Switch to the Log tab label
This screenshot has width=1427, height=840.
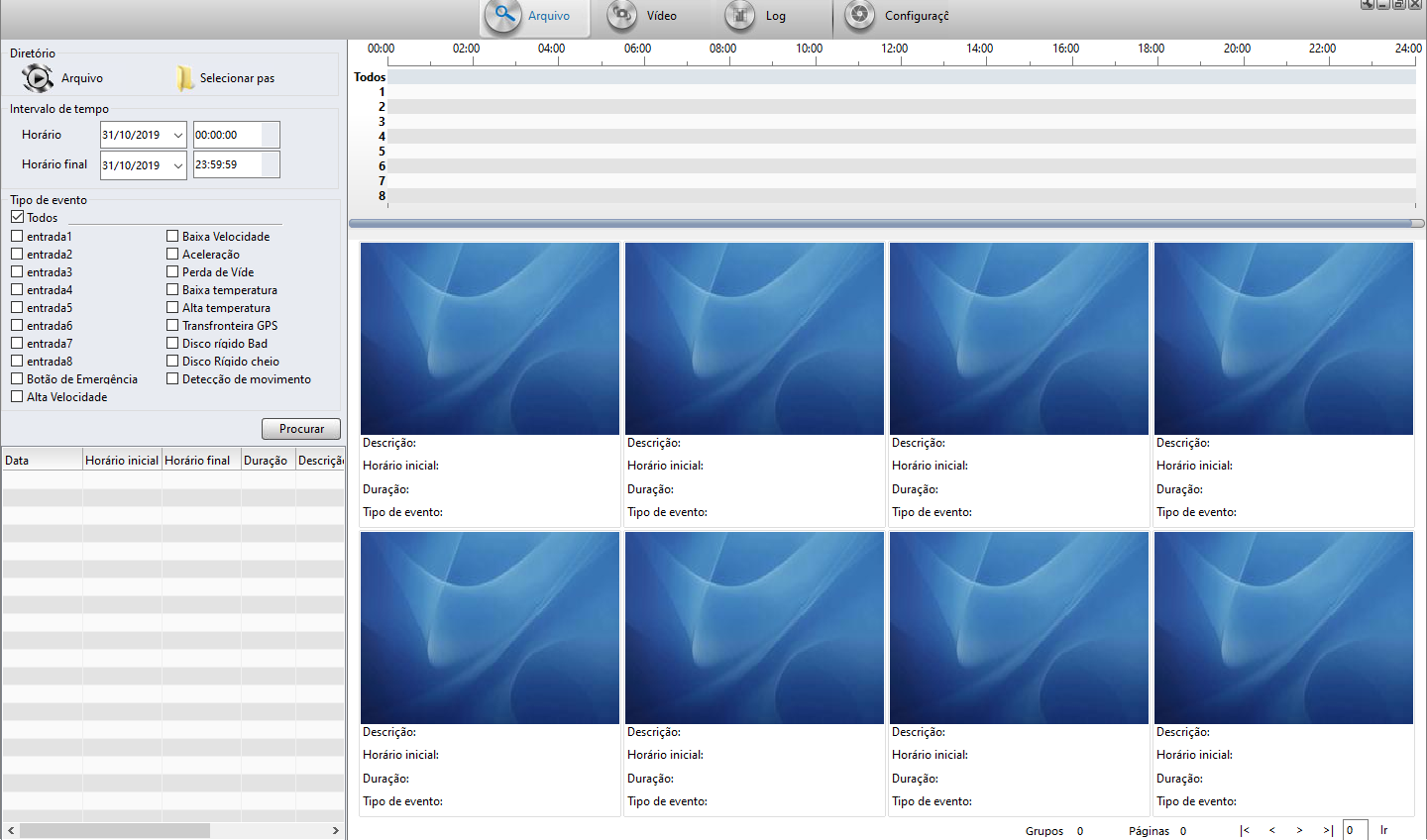[x=775, y=16]
